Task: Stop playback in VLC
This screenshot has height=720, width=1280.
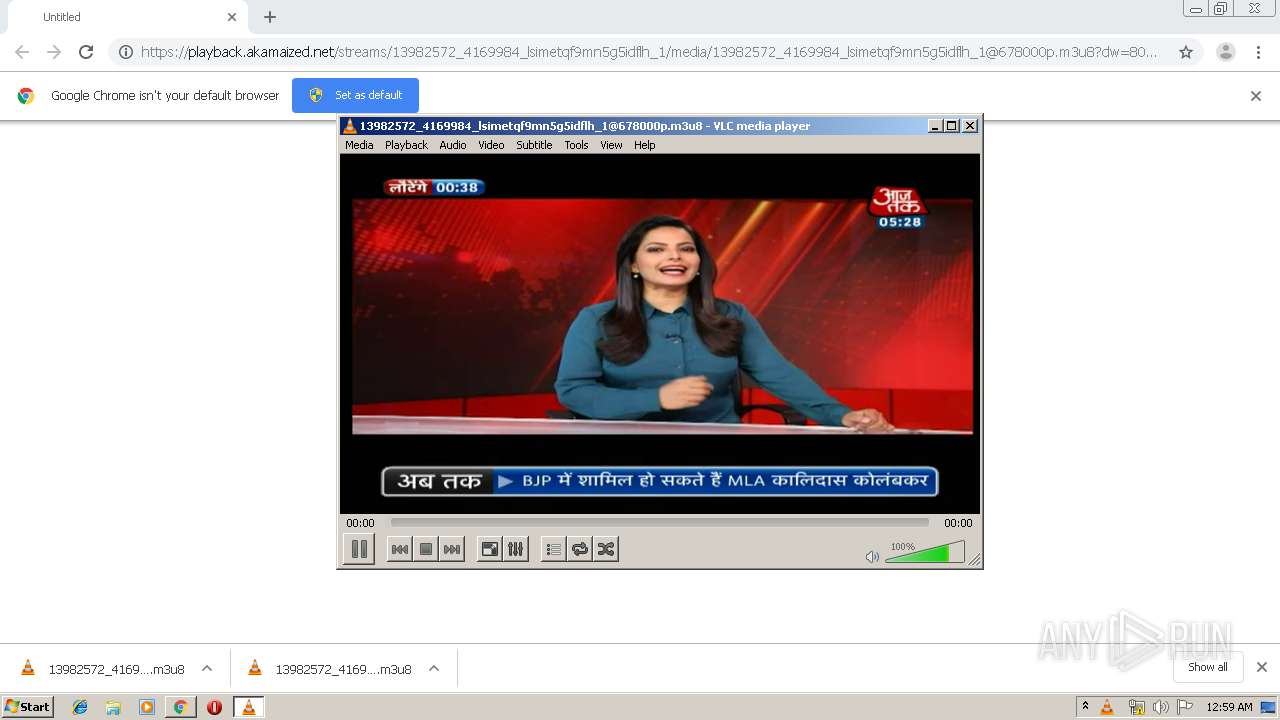Action: 426,549
